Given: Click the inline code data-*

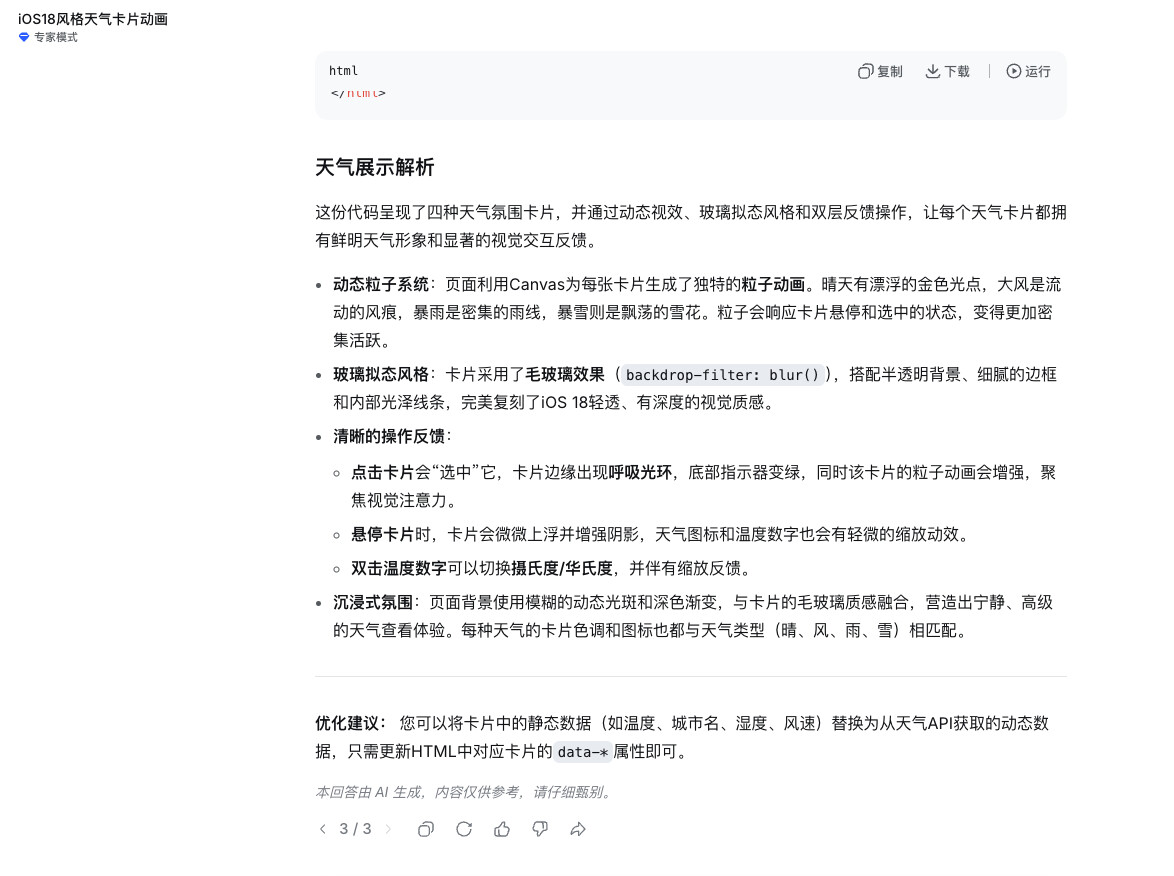Looking at the screenshot, I should click(583, 752).
